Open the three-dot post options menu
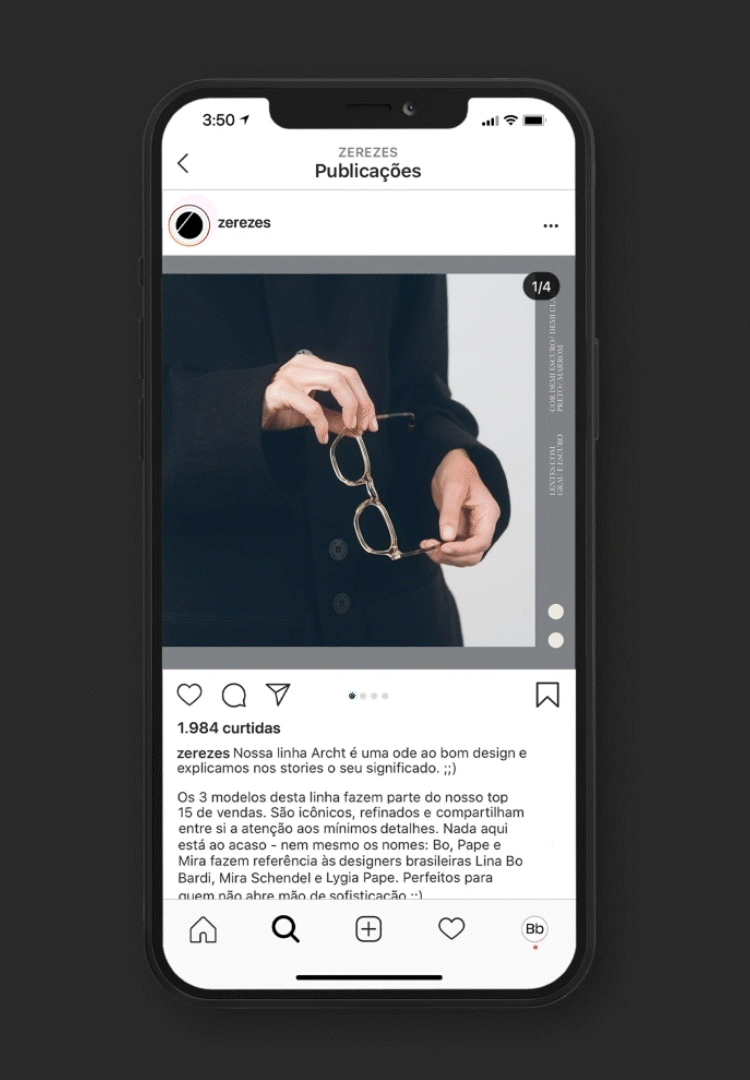 coord(551,226)
